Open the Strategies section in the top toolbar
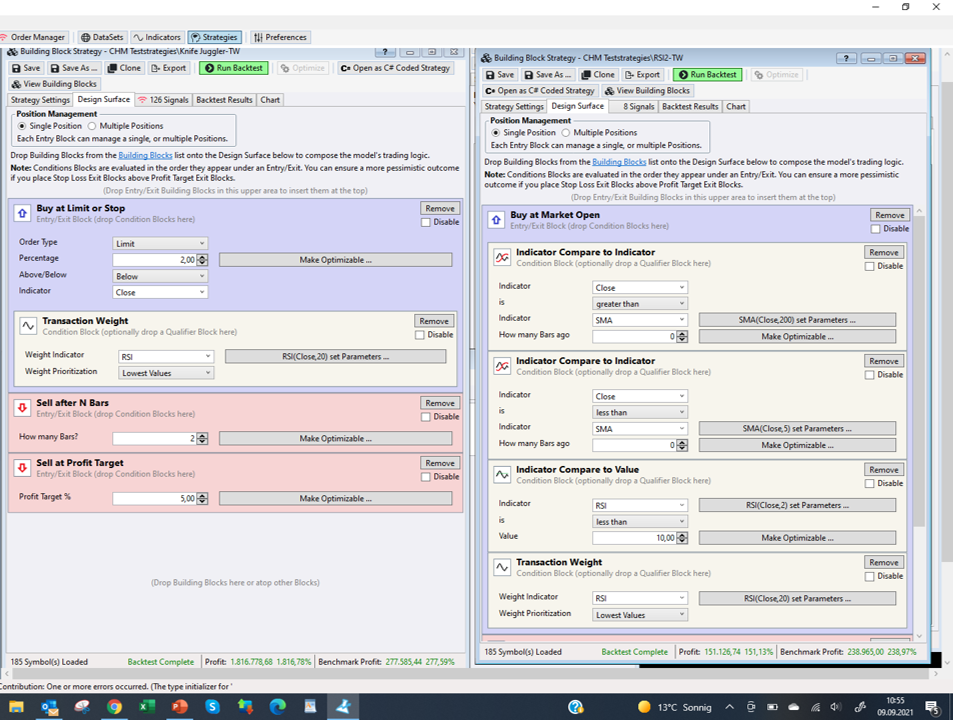The image size is (953, 720). (214, 37)
